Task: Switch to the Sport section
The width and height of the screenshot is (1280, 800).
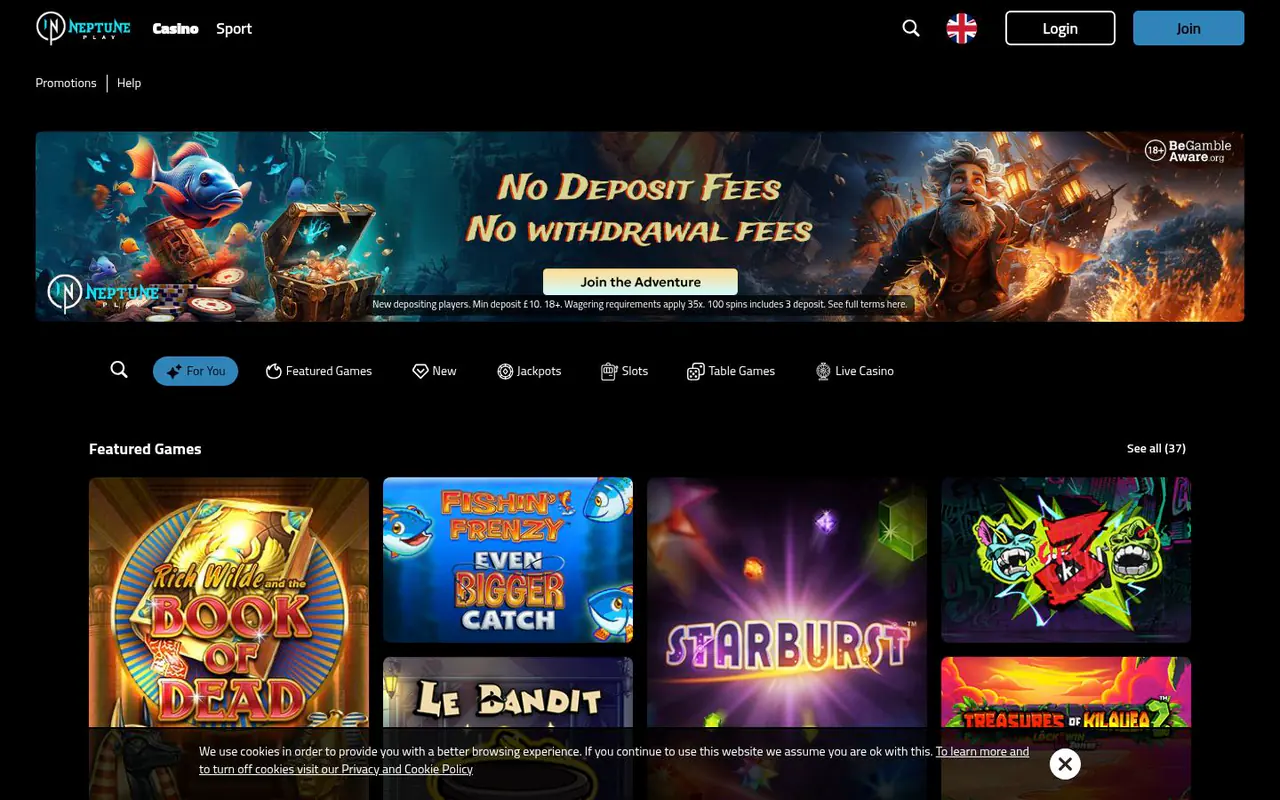Action: point(234,28)
